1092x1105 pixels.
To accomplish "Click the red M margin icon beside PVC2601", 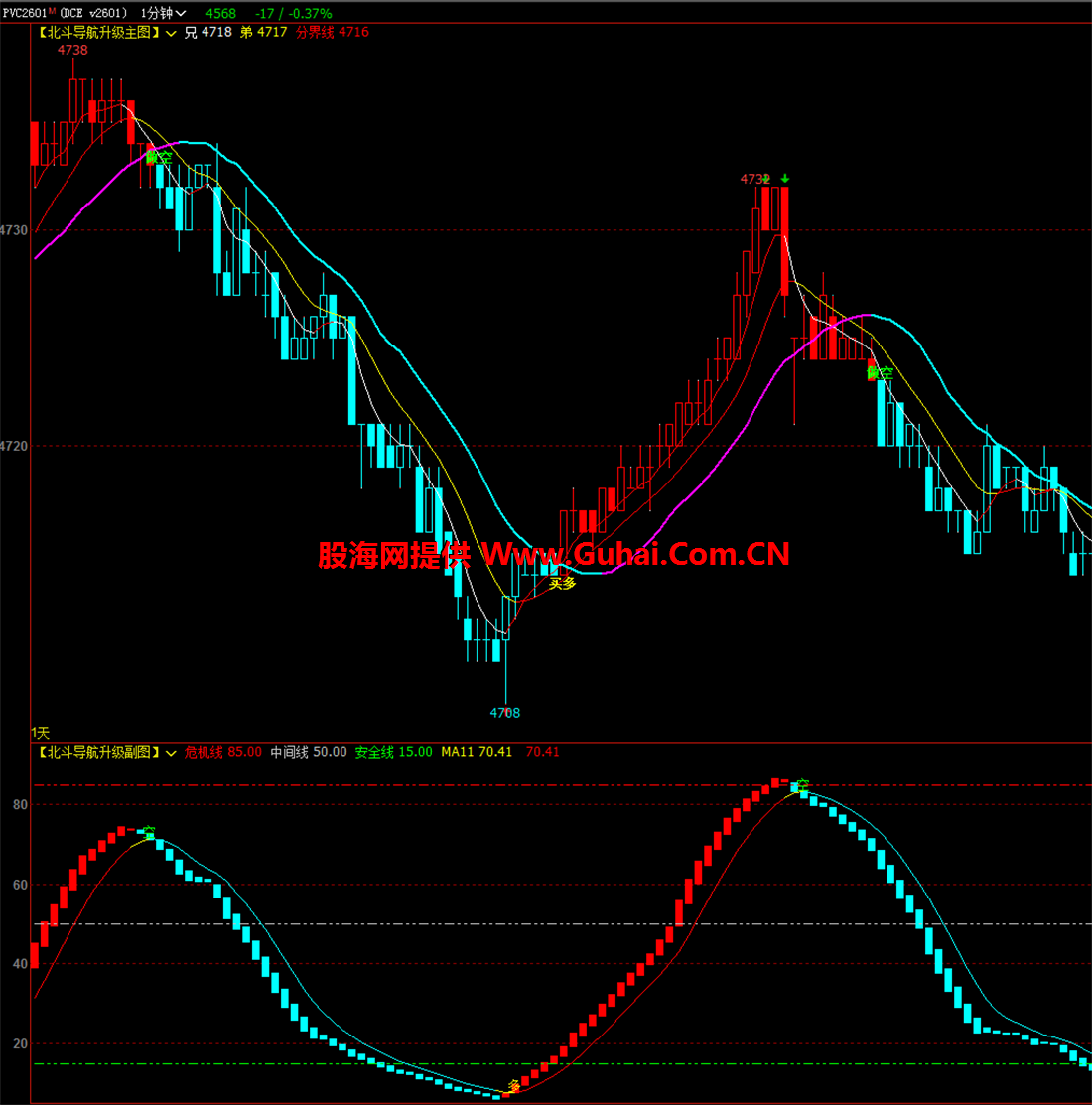I will (52, 11).
